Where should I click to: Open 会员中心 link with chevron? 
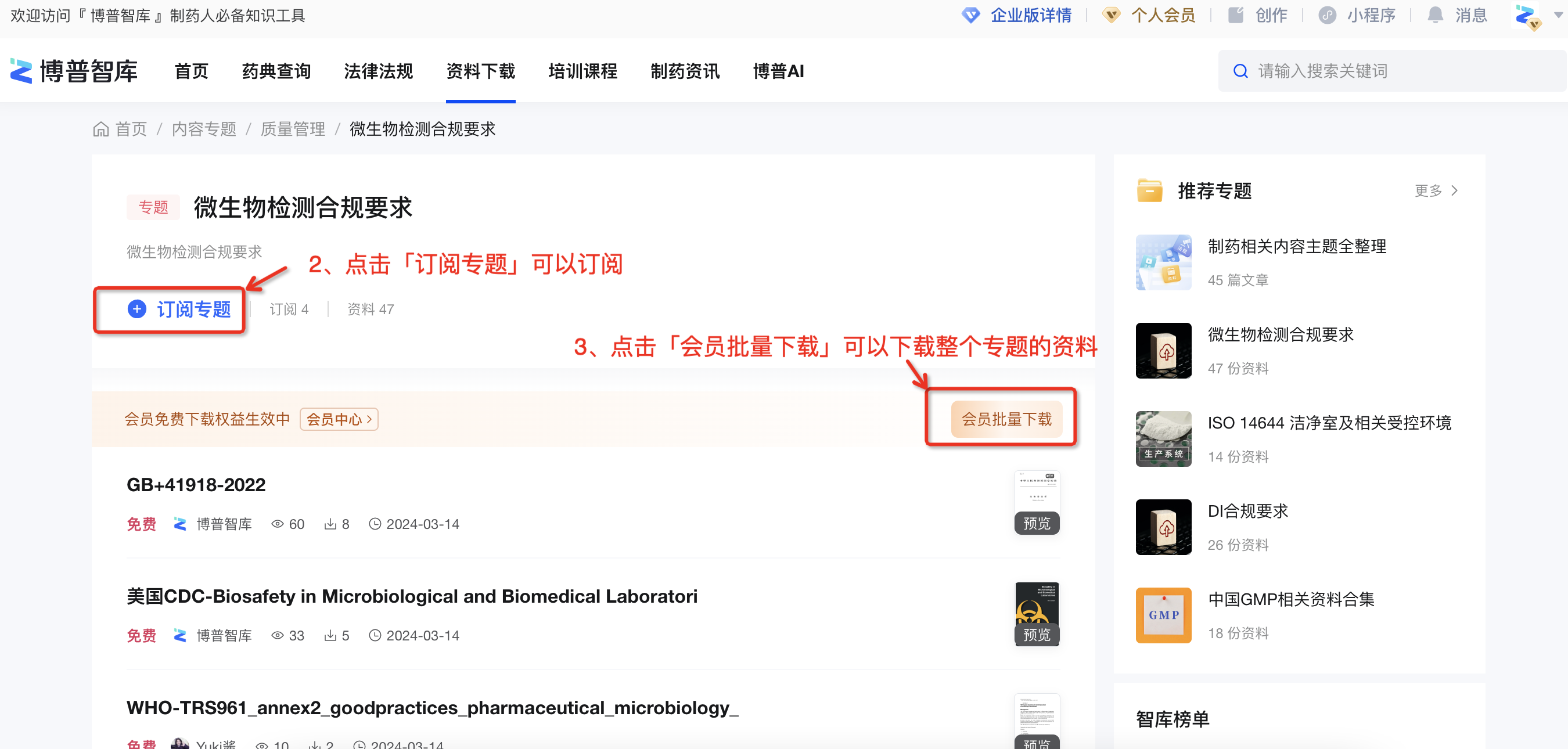point(339,419)
